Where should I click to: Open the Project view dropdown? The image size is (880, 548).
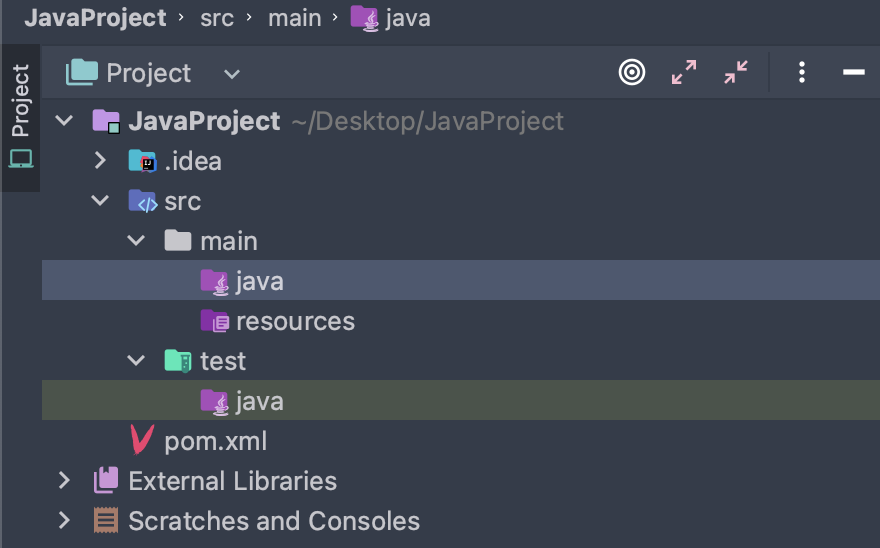(x=231, y=73)
